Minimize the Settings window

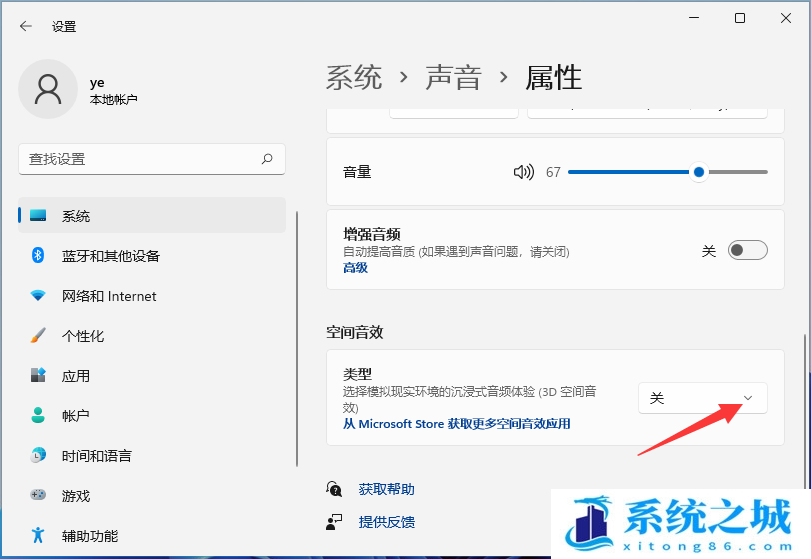point(694,18)
